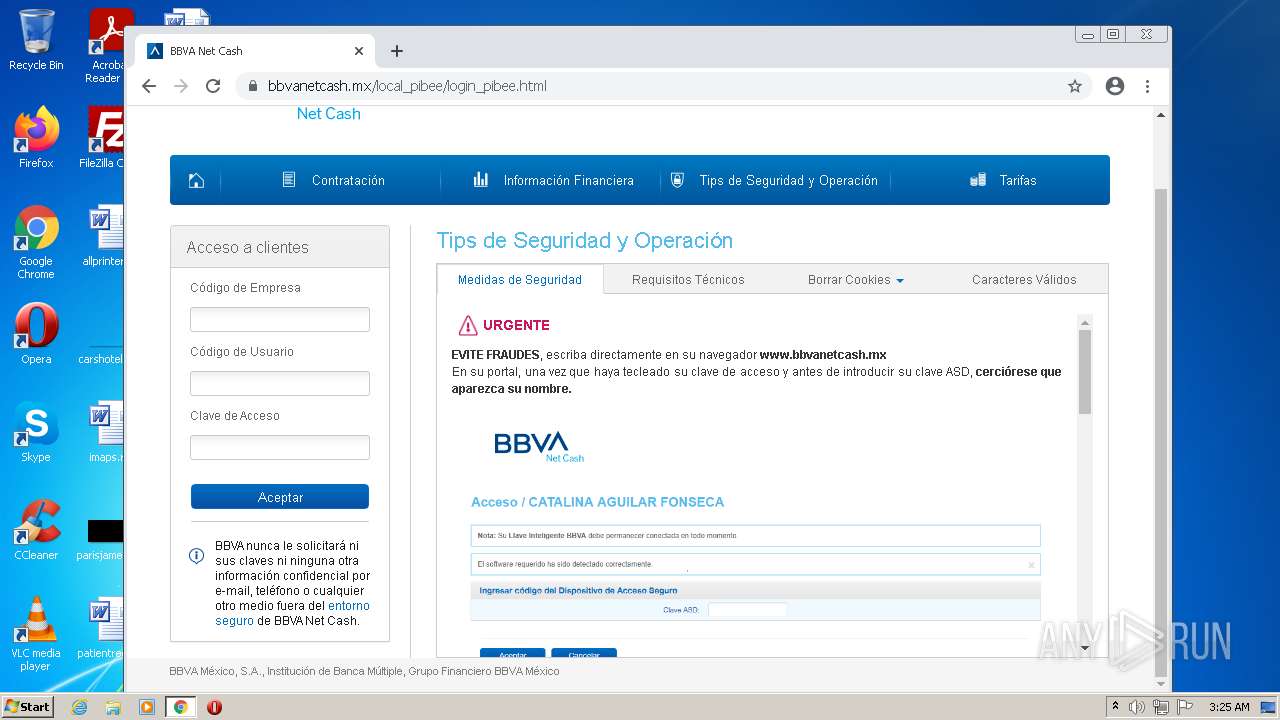Expand the Borrar Cookies dropdown
This screenshot has width=1280, height=720.
pos(855,279)
